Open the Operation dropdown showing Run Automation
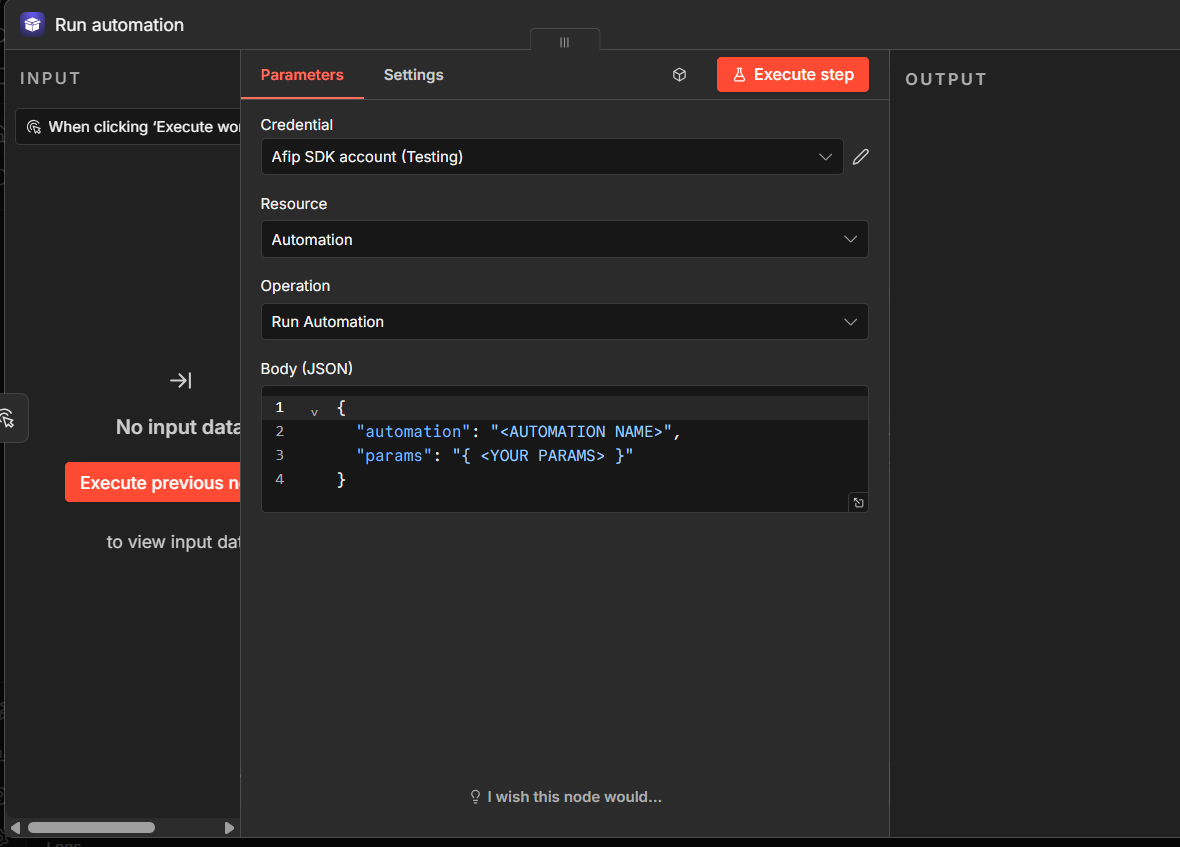Image resolution: width=1180 pixels, height=847 pixels. 564,322
